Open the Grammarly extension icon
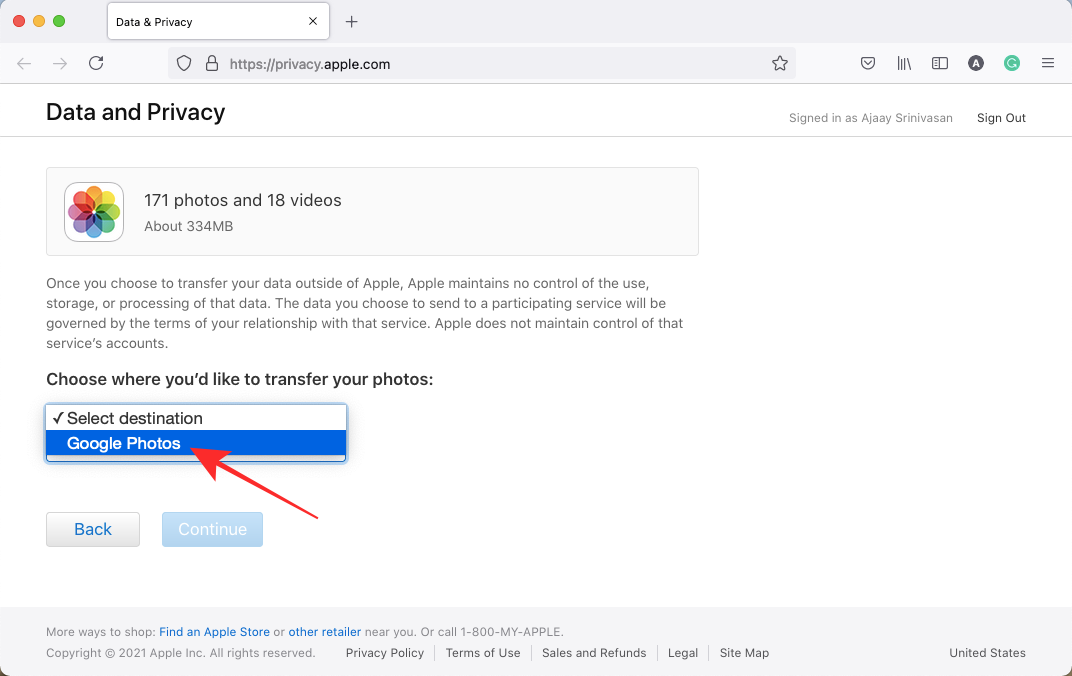Viewport: 1072px width, 676px height. pos(1012,64)
